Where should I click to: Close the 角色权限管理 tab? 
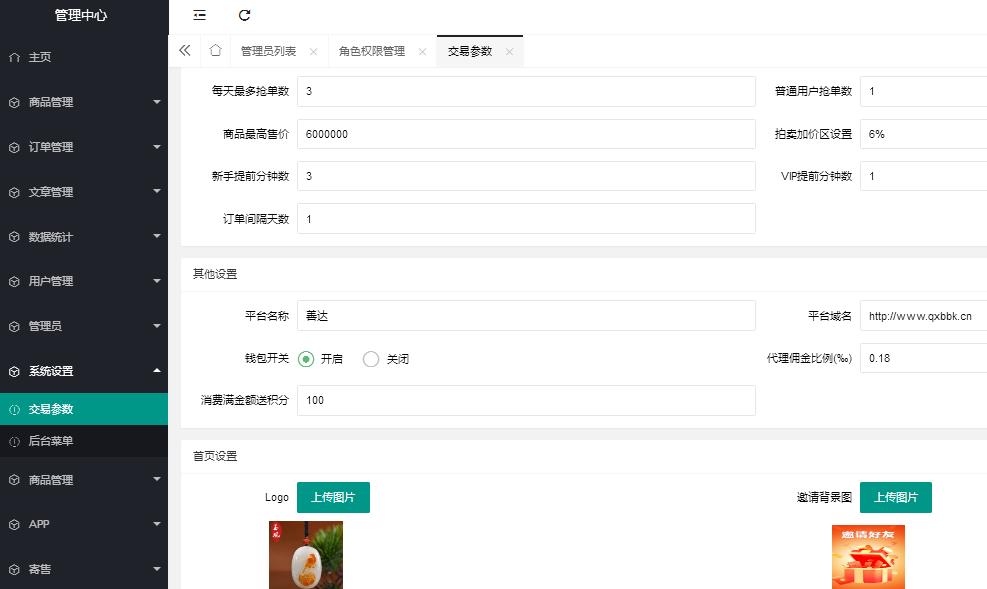[422, 52]
